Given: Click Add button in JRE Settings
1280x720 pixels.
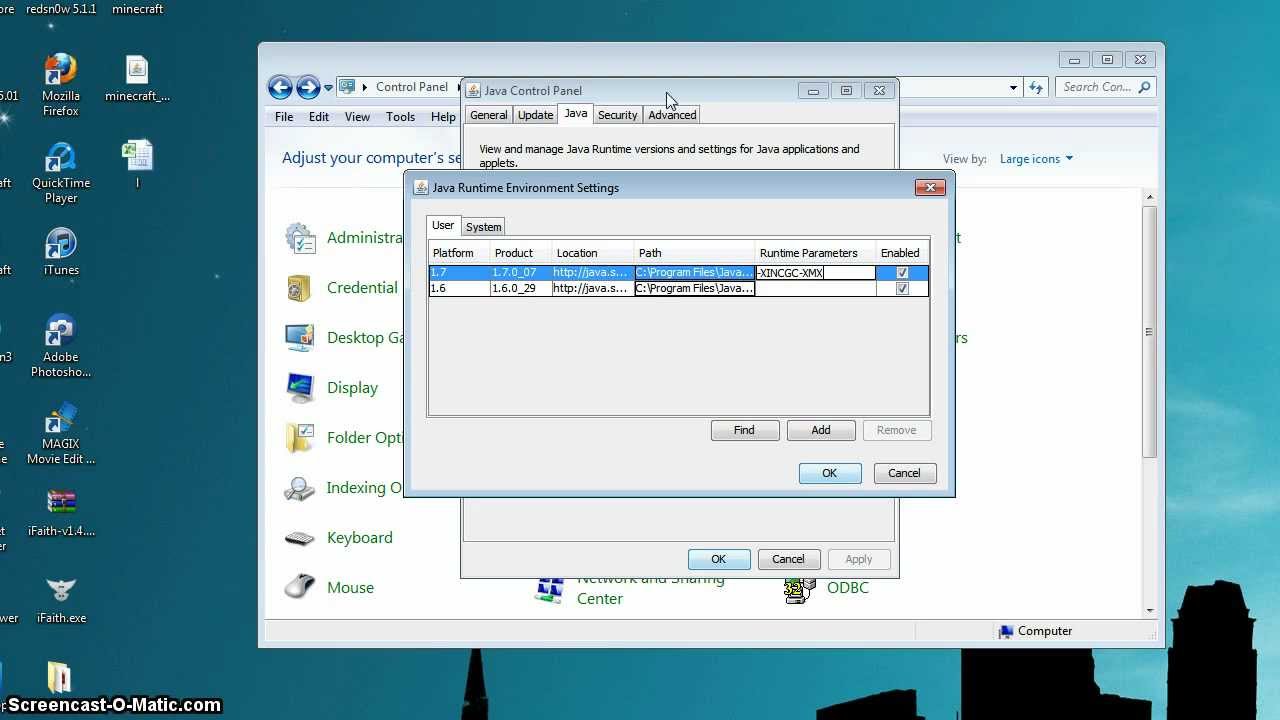Looking at the screenshot, I should tap(820, 430).
